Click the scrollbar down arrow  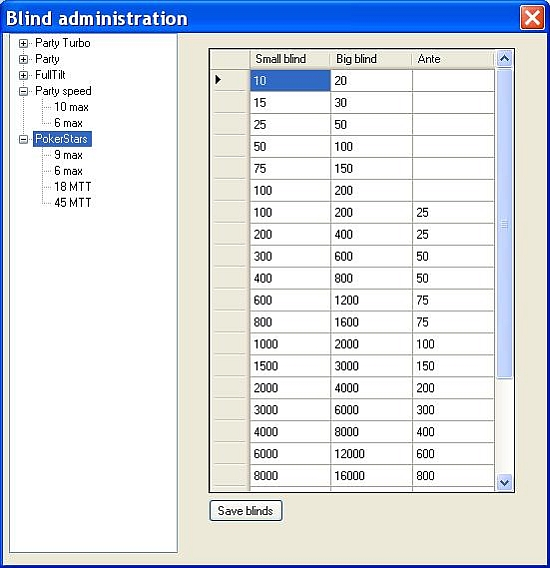(x=504, y=483)
